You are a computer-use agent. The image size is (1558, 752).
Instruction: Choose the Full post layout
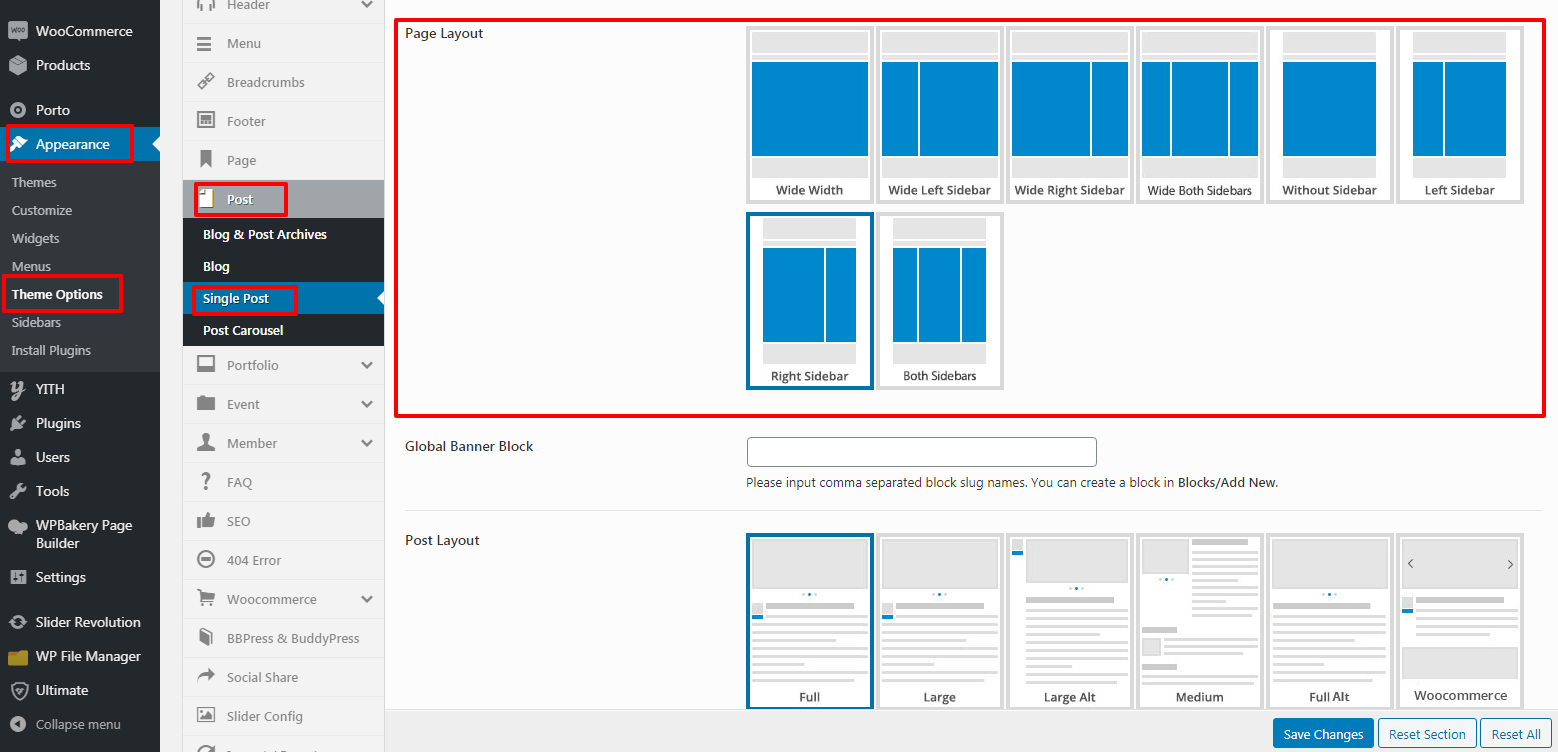(x=810, y=621)
